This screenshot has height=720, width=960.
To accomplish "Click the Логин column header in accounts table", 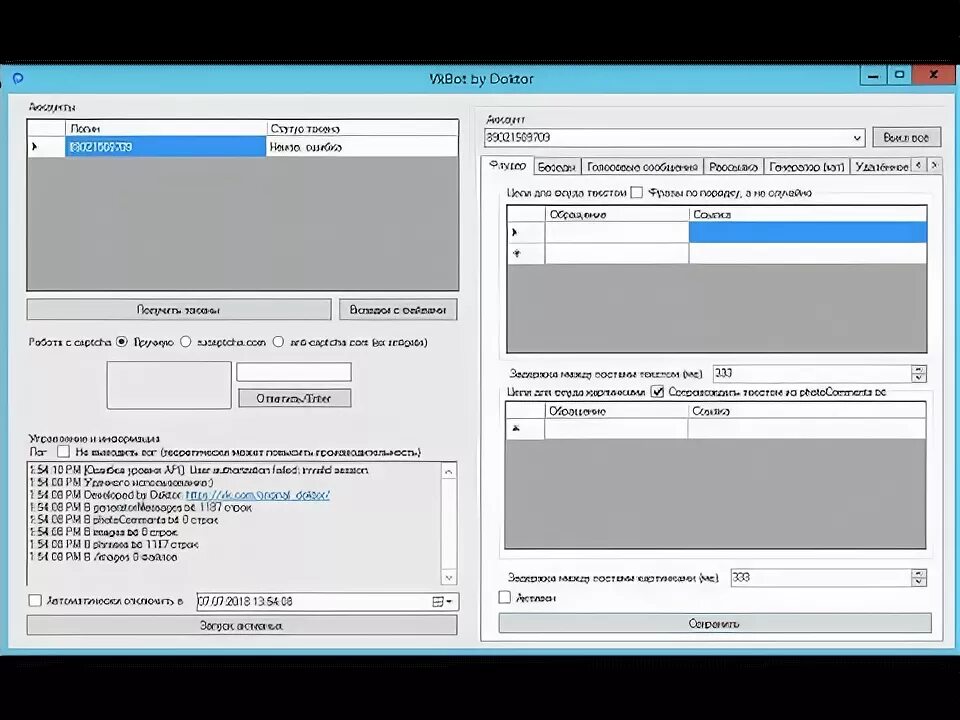I will point(165,129).
